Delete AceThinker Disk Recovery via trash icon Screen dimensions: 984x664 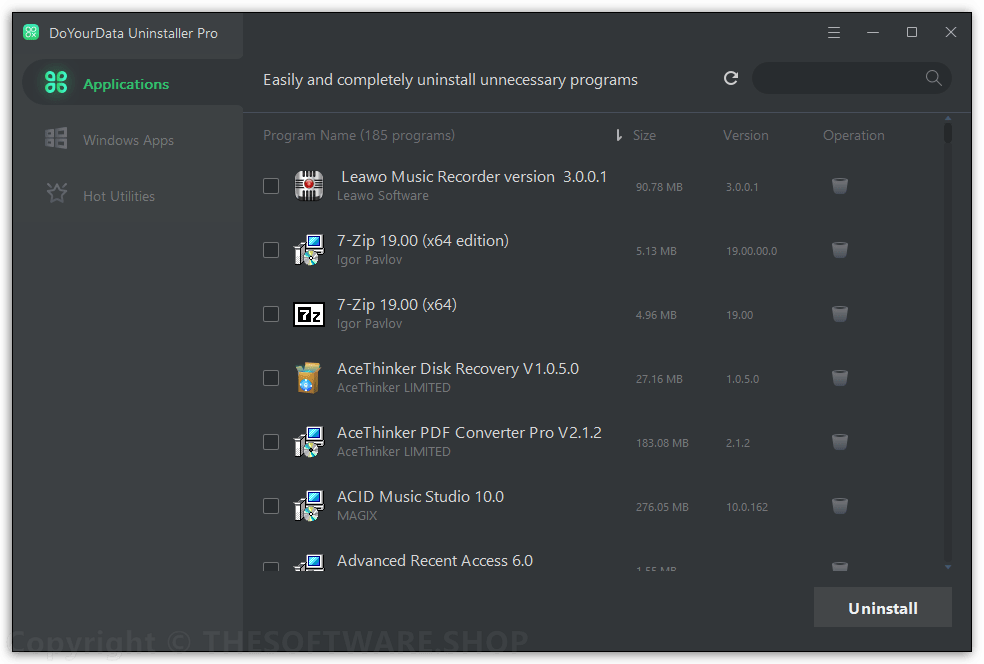point(840,378)
